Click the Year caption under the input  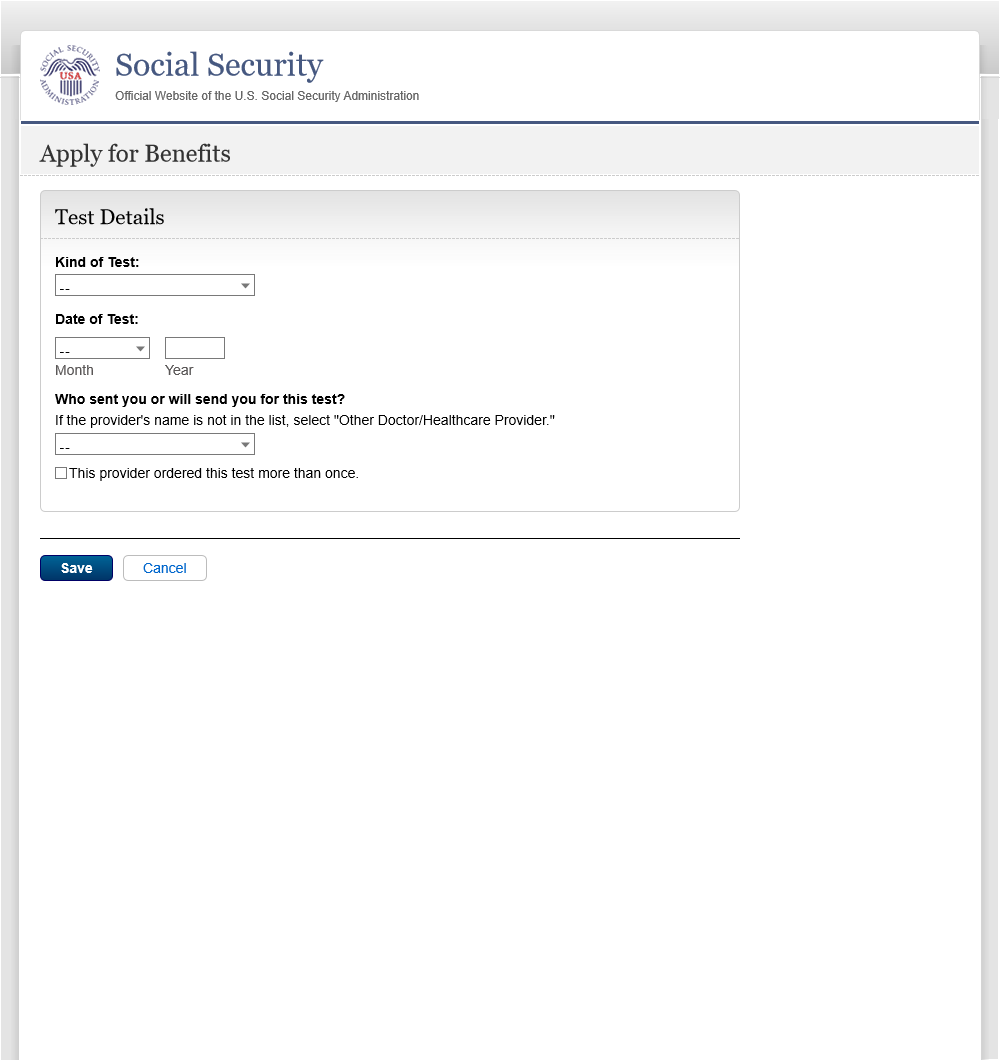pyautogui.click(x=179, y=370)
